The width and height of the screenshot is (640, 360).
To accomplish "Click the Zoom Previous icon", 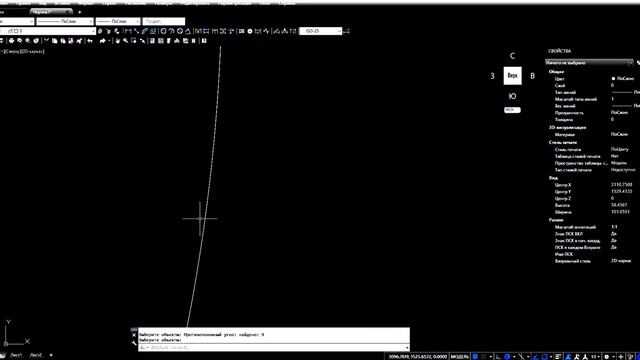I will [x=142, y=41].
